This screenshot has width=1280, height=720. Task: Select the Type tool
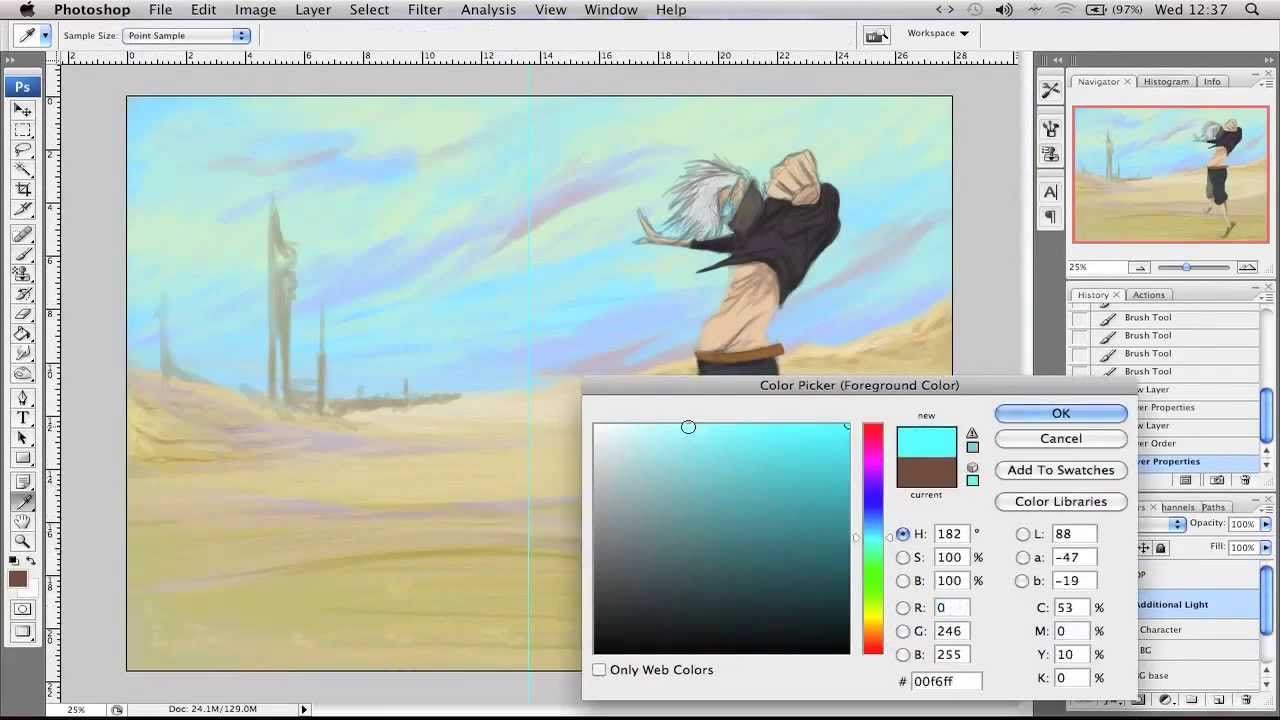tap(22, 418)
